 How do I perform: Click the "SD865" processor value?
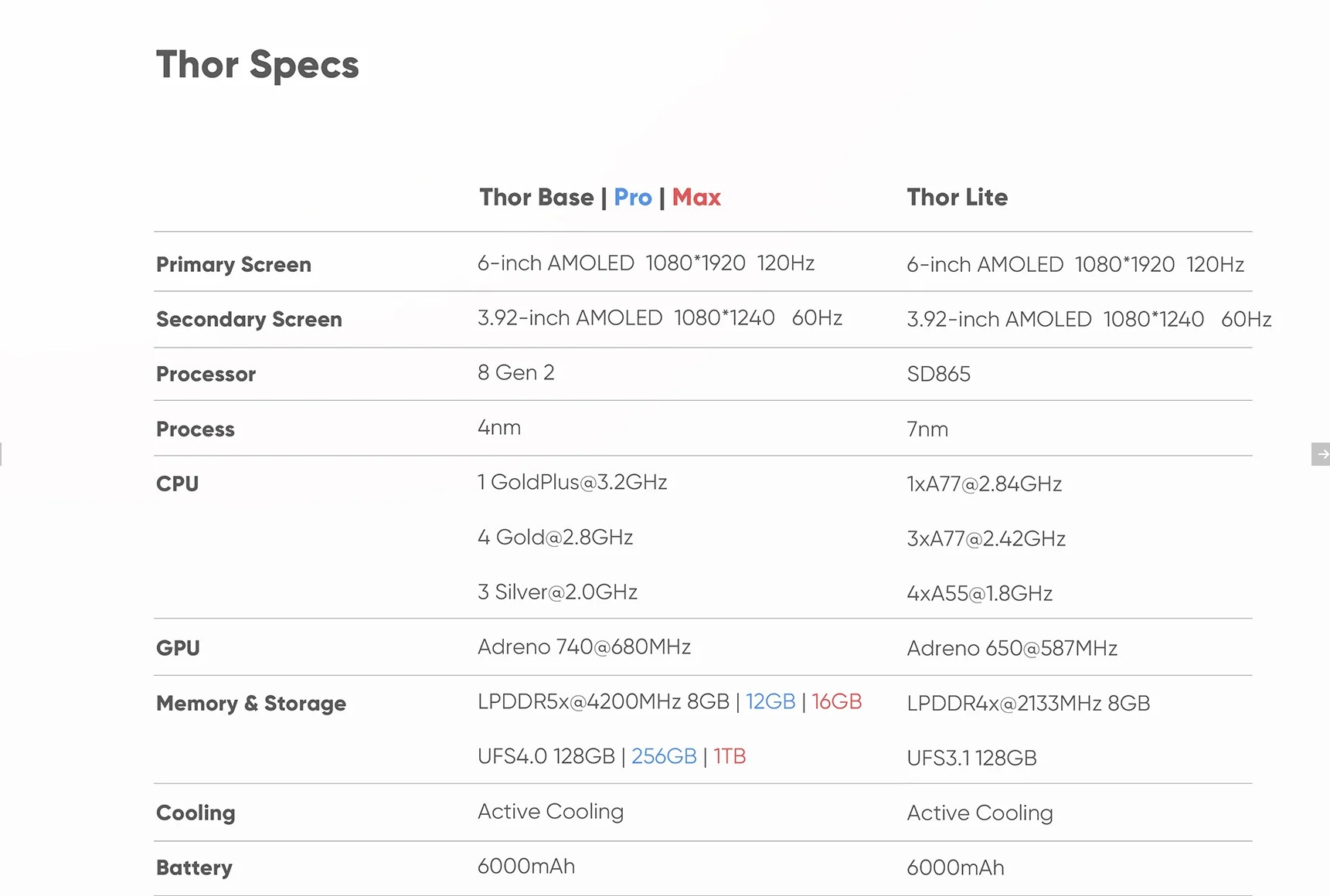pyautogui.click(x=938, y=375)
